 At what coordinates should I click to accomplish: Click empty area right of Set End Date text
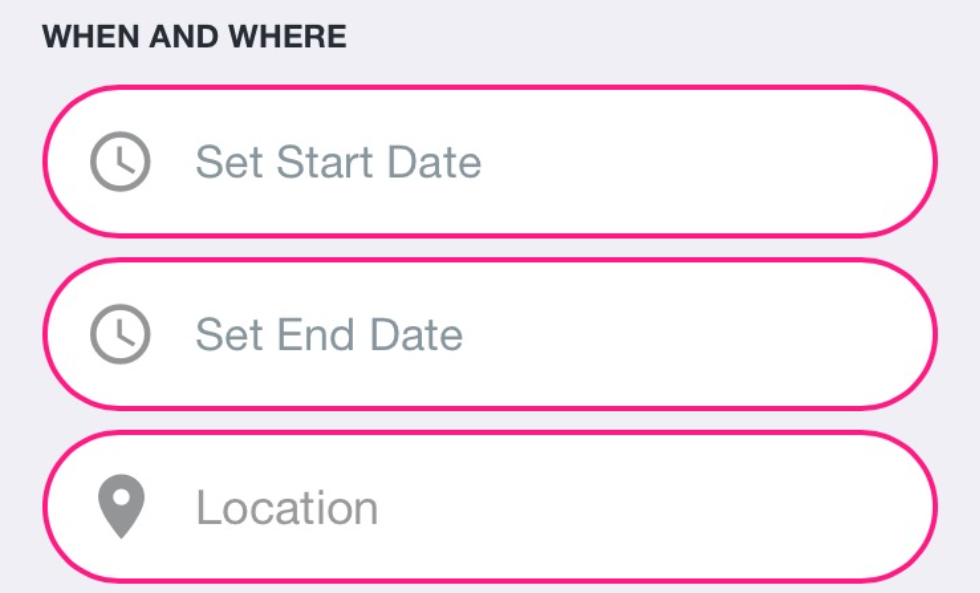click(x=688, y=334)
